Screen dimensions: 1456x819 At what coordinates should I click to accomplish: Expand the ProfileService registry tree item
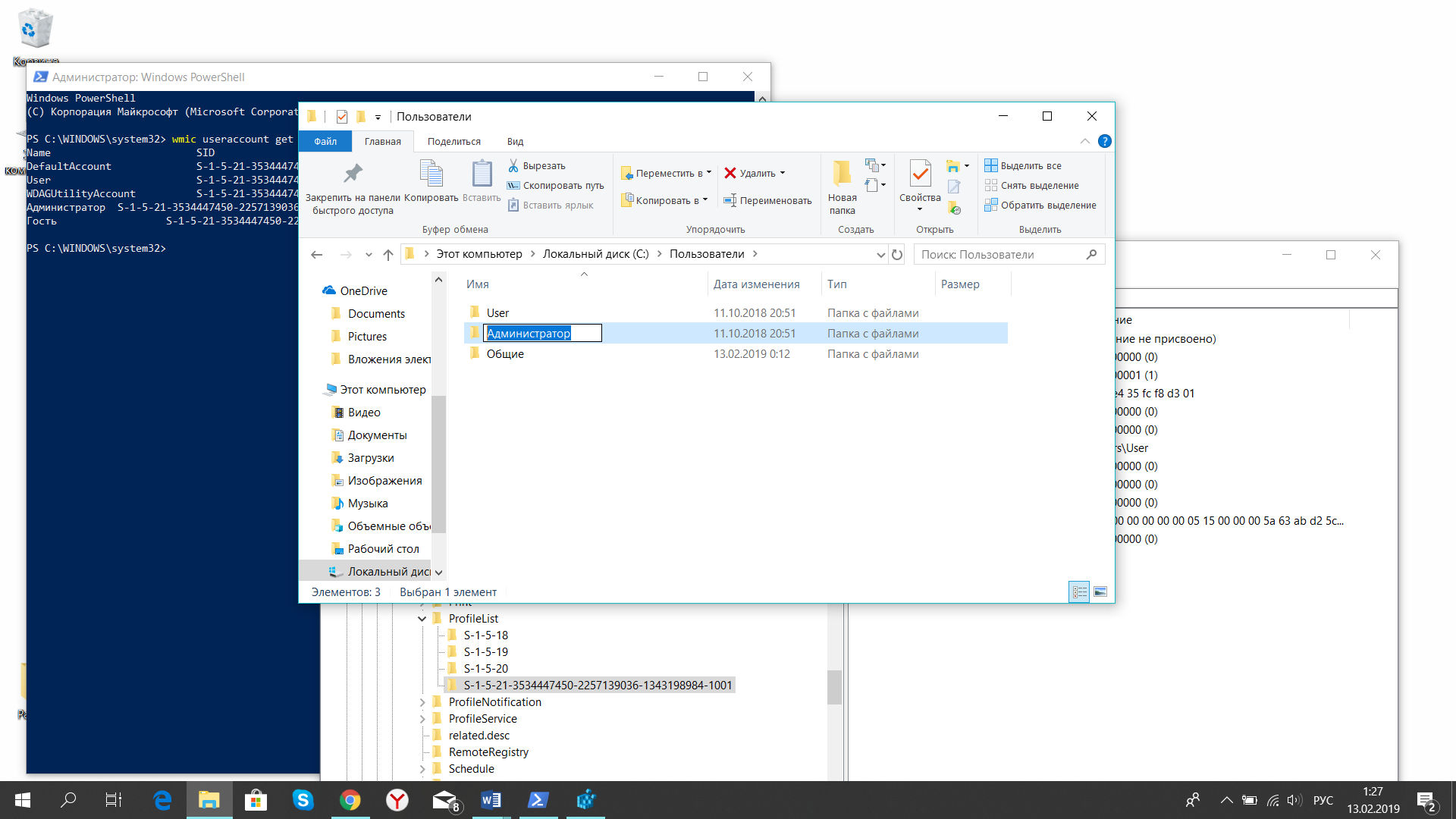pos(422,718)
